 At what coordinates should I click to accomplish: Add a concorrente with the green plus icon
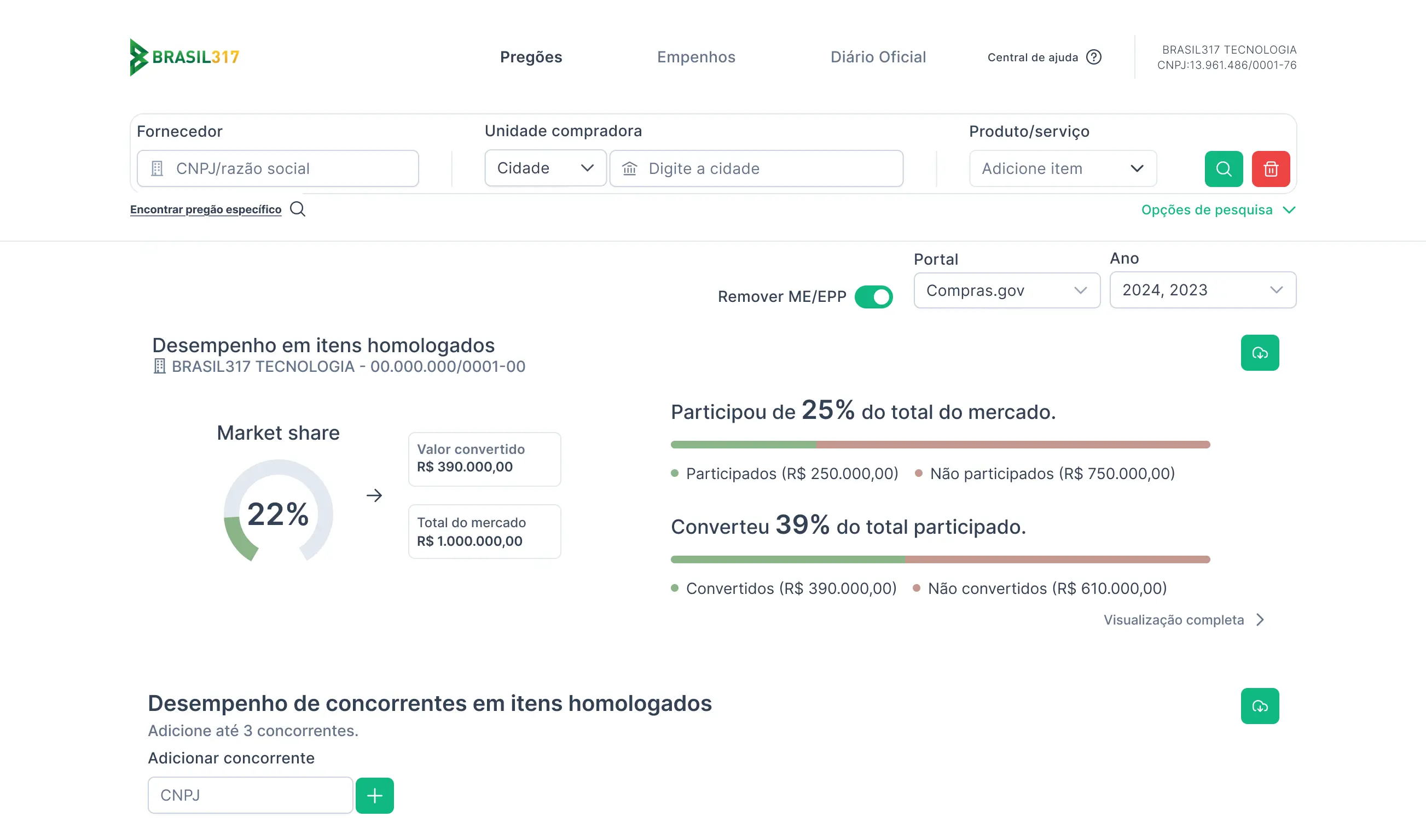click(374, 795)
